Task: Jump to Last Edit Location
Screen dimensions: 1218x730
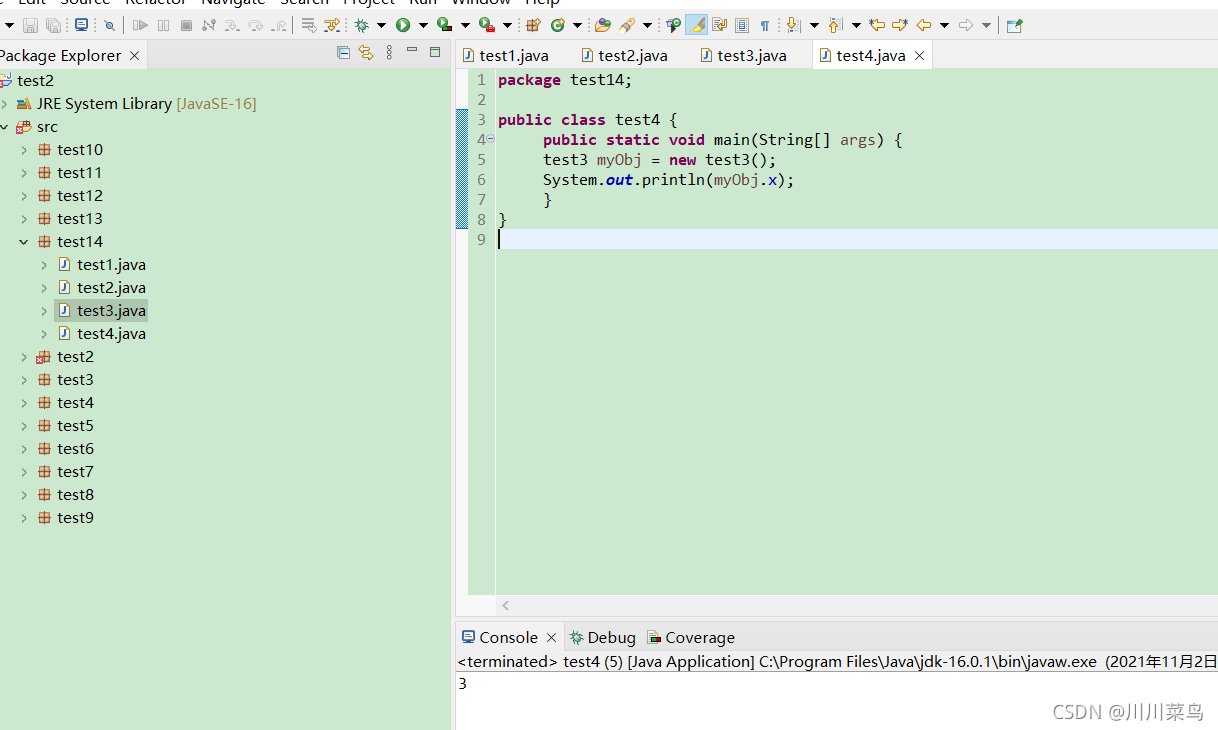Action: [877, 25]
